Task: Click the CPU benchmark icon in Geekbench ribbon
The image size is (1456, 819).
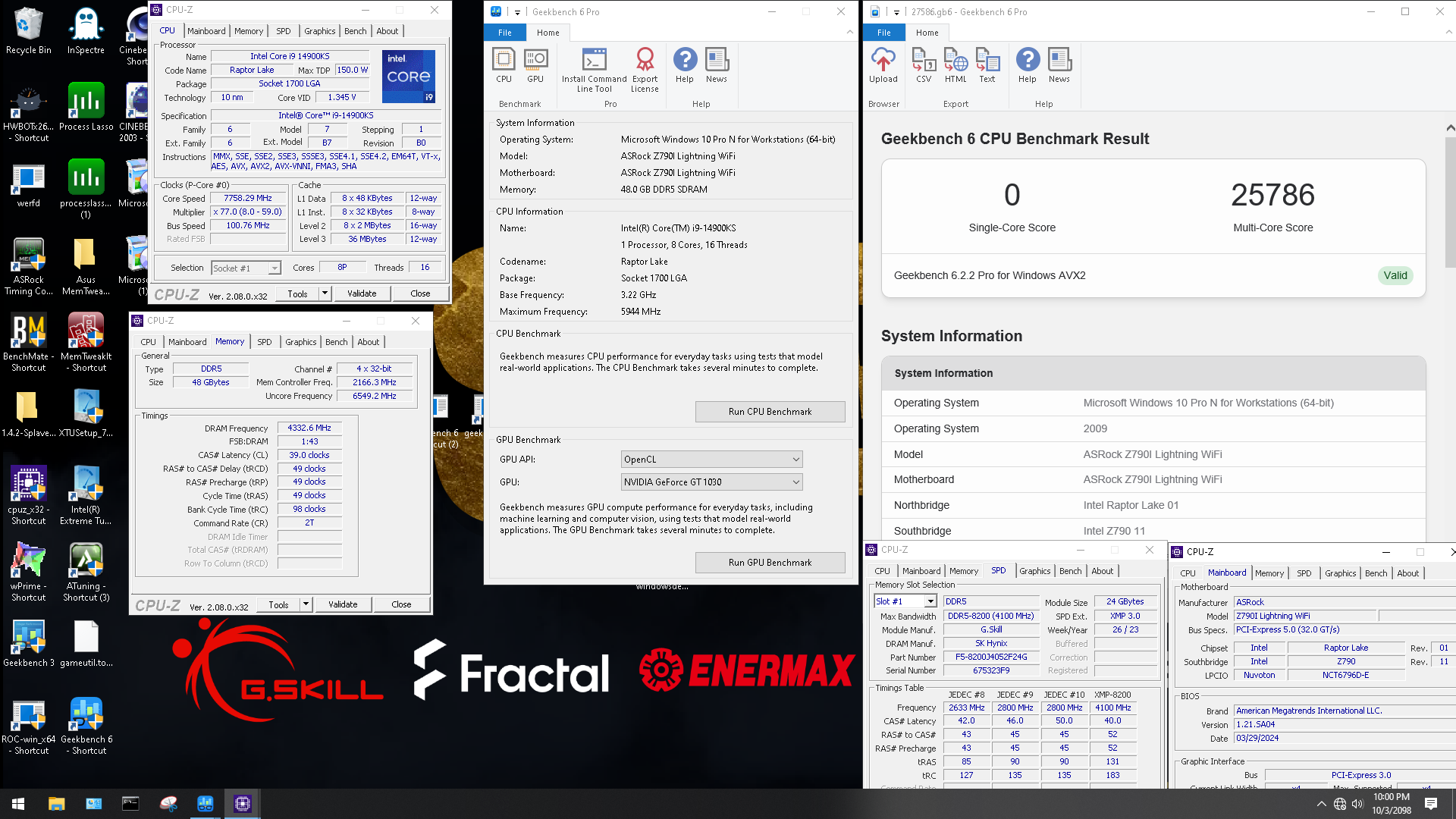Action: [x=504, y=65]
